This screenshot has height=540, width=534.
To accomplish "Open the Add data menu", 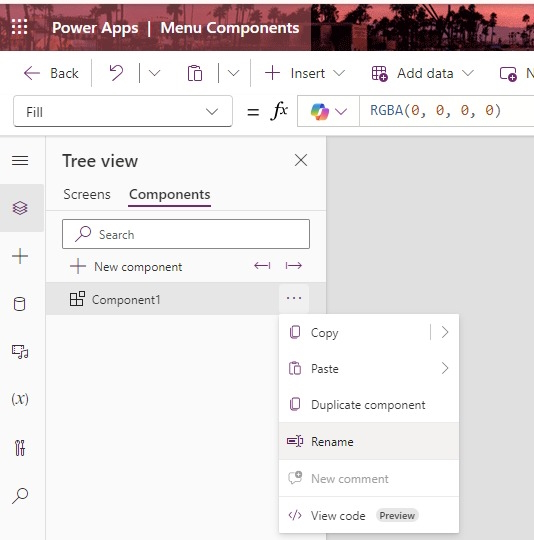I will 422,73.
